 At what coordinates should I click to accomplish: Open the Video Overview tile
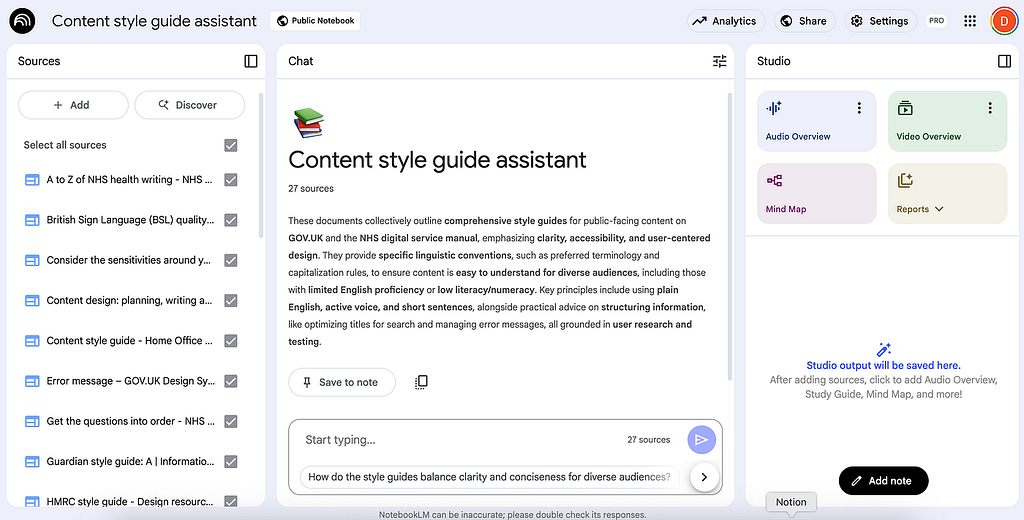click(947, 122)
